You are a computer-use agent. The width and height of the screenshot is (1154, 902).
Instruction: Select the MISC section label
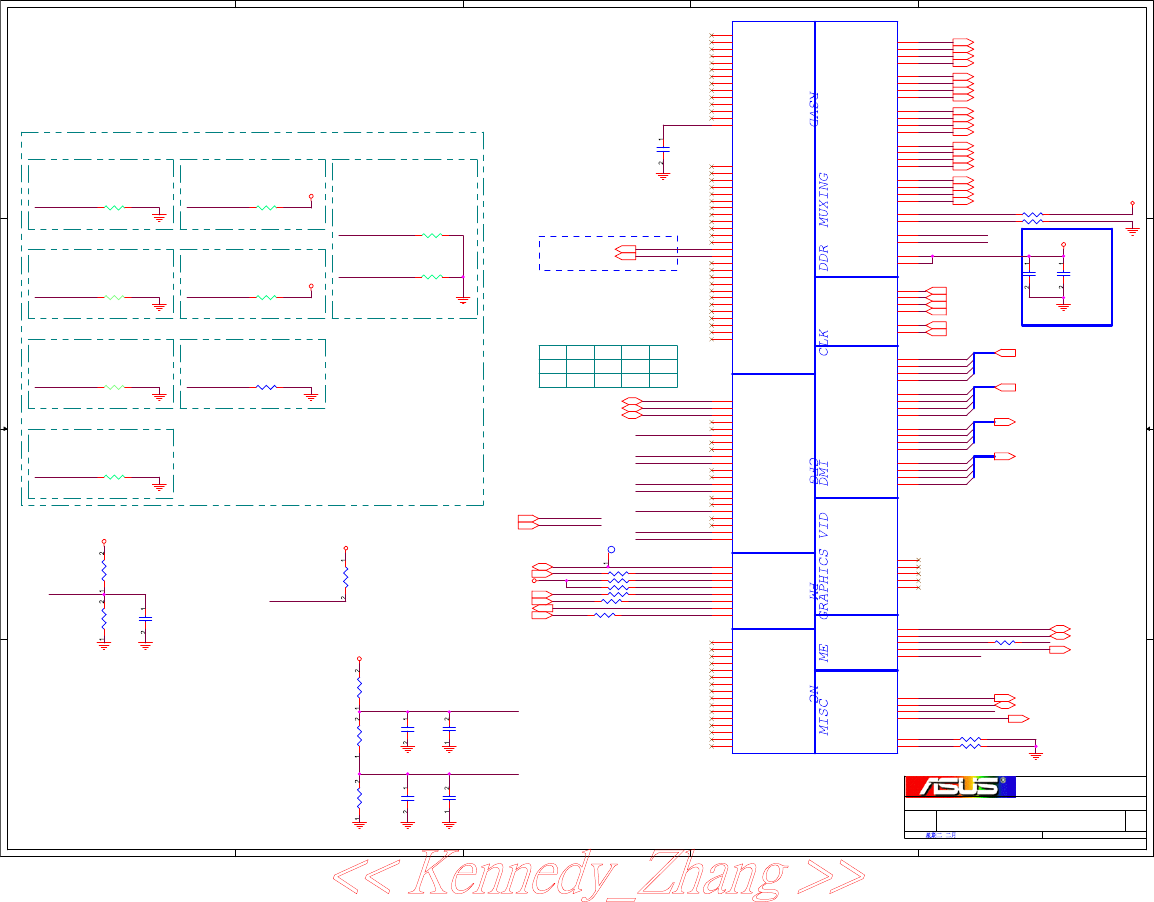[x=824, y=717]
